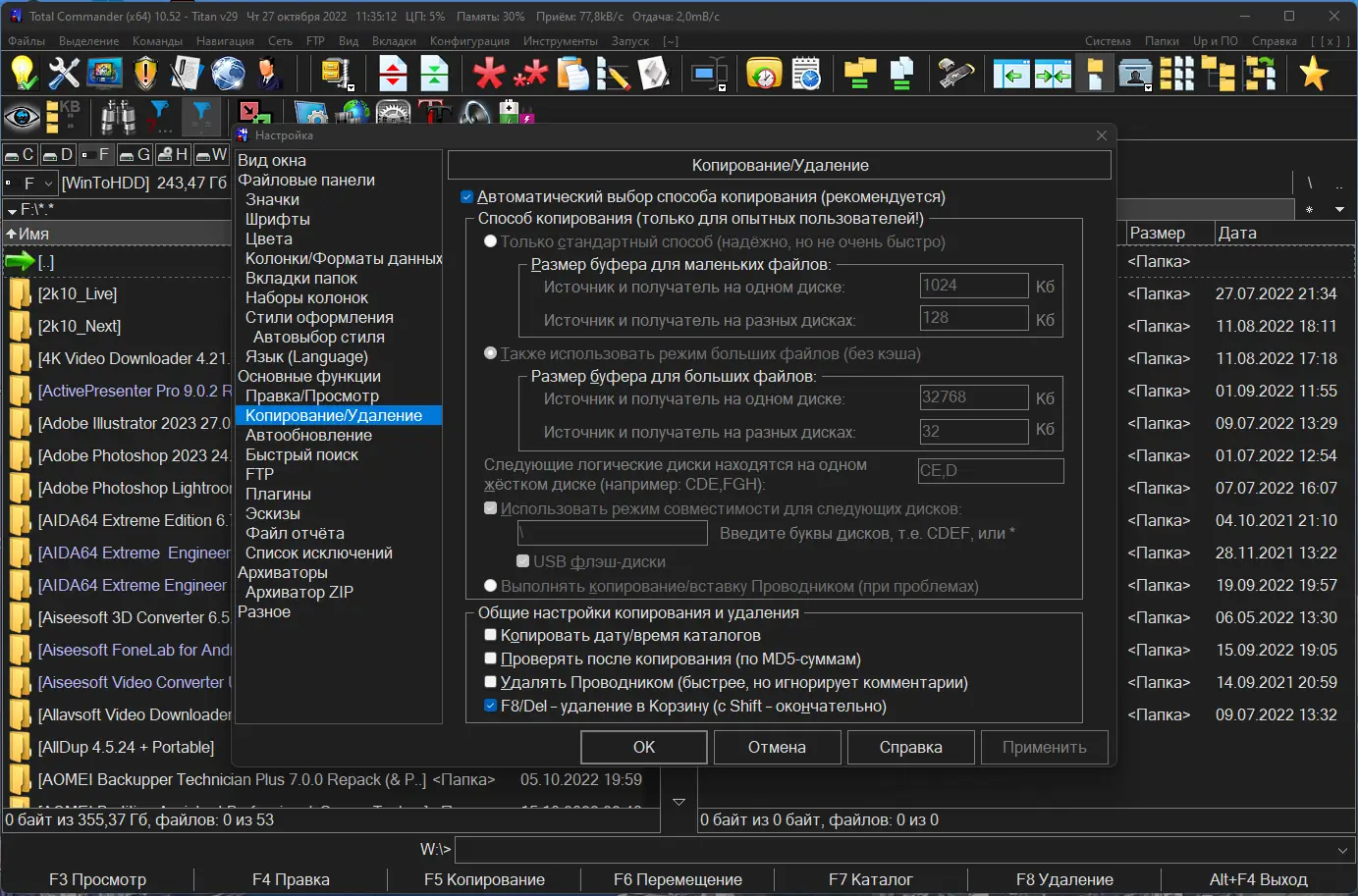Click the monitor picture icon in toolbar

coord(104,74)
